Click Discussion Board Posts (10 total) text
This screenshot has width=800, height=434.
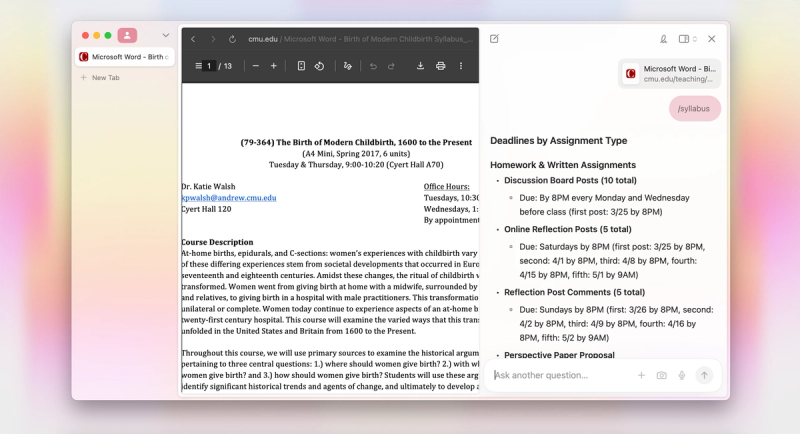click(x=570, y=181)
